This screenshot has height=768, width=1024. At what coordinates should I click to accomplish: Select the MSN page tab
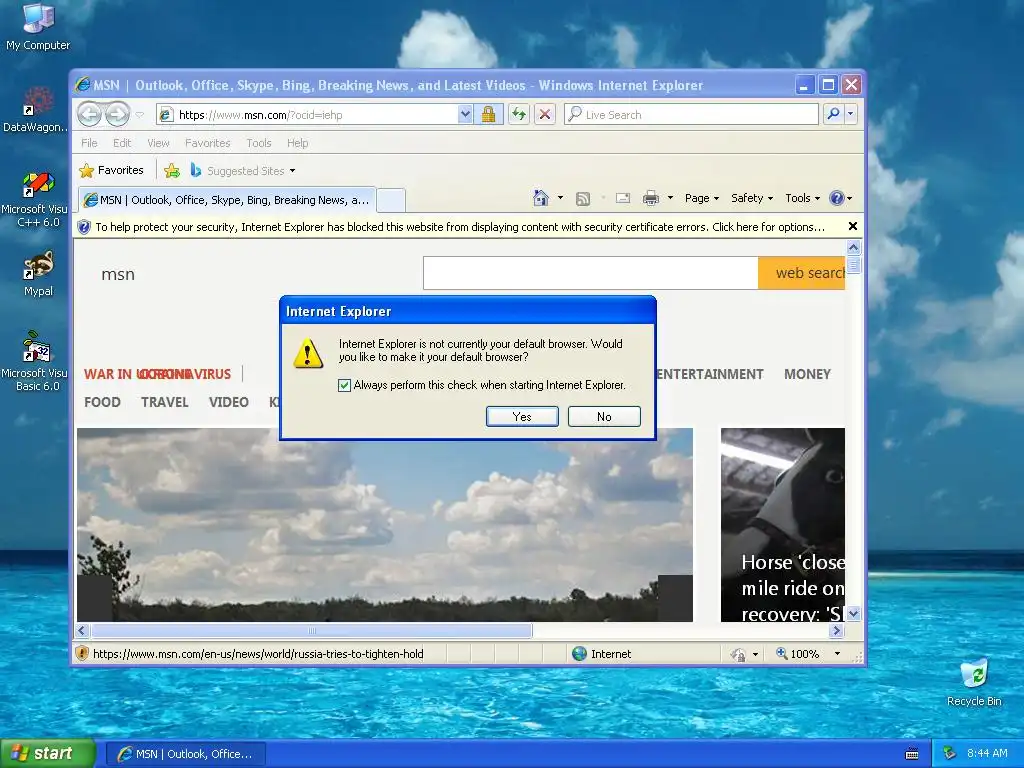tap(227, 200)
